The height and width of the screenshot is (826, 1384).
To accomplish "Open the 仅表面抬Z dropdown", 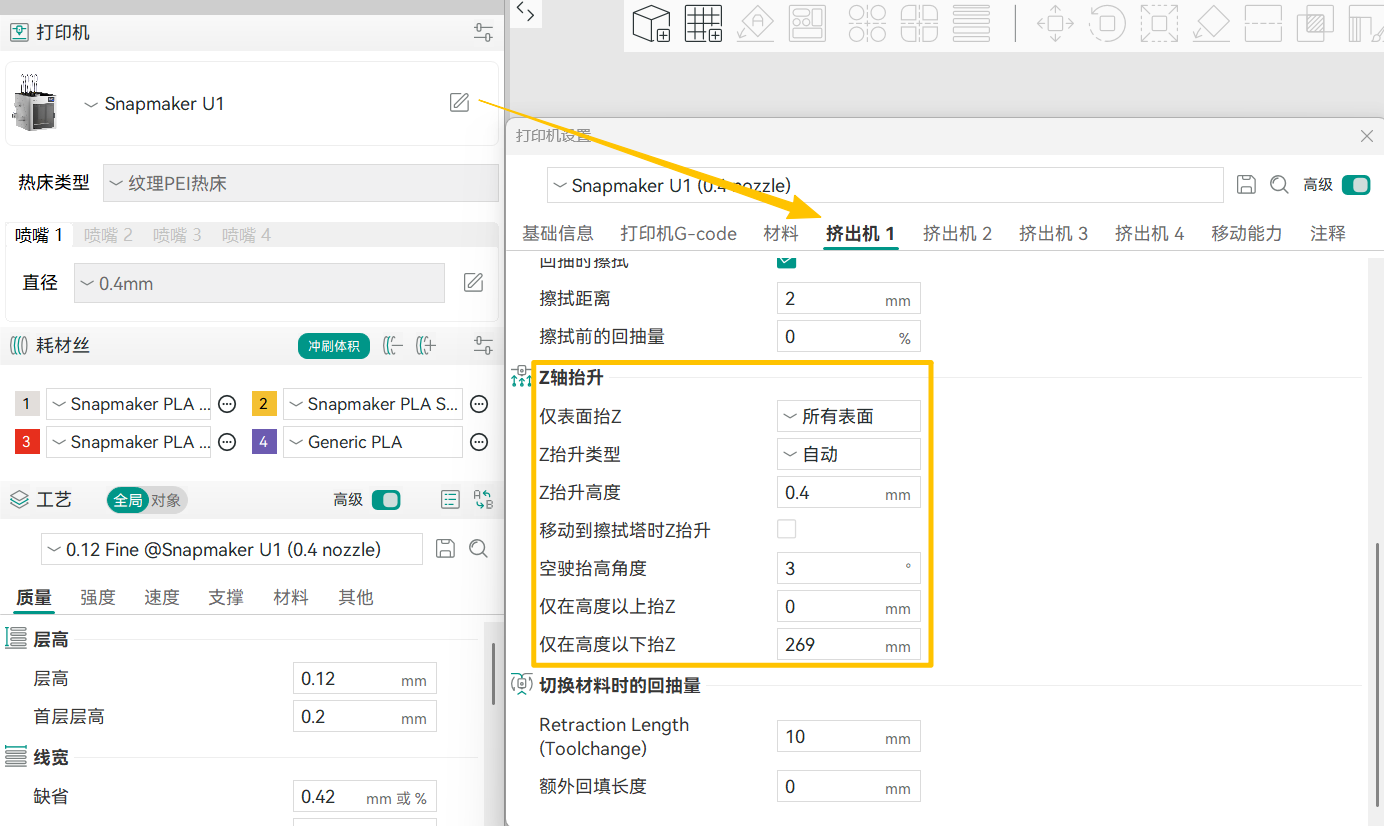I will (x=848, y=416).
